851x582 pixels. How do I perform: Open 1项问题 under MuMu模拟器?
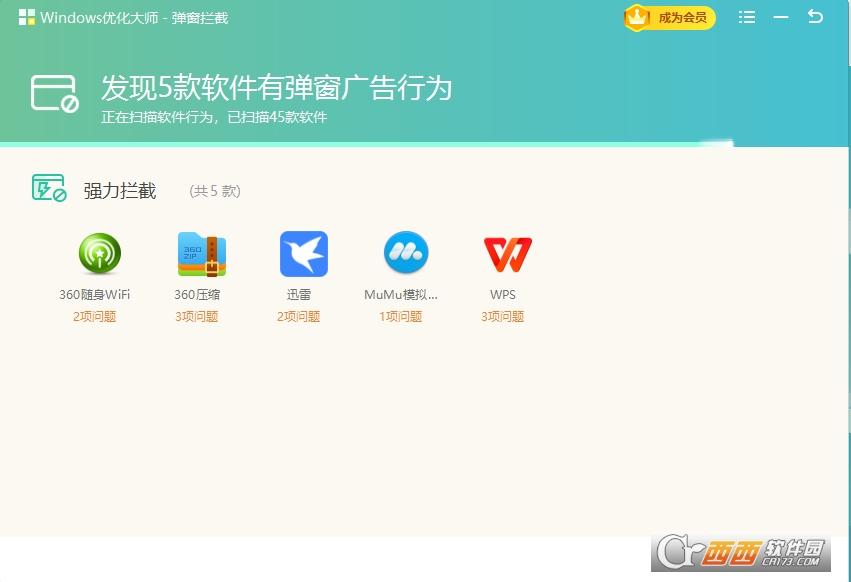(401, 317)
